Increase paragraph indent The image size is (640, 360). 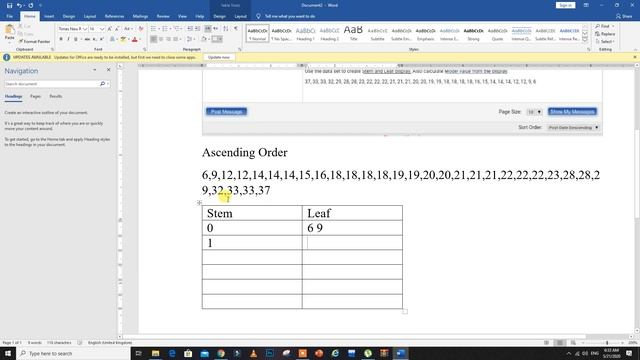tap(198, 29)
